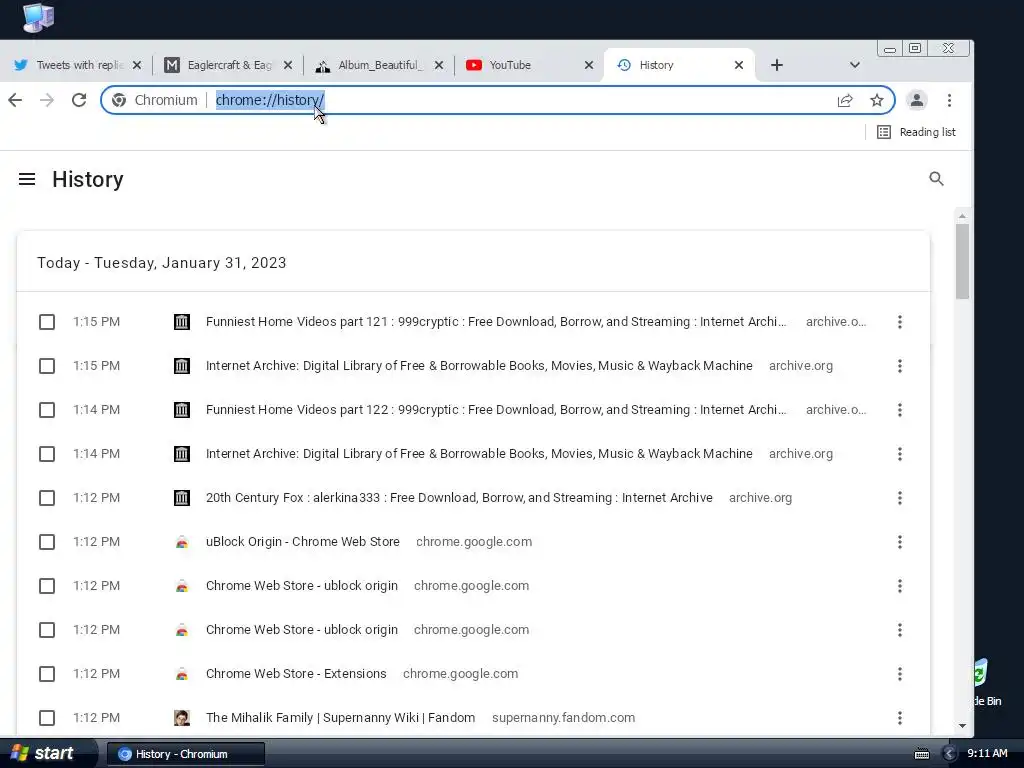Select checkbox for 20th Century Fox entry

47,498
